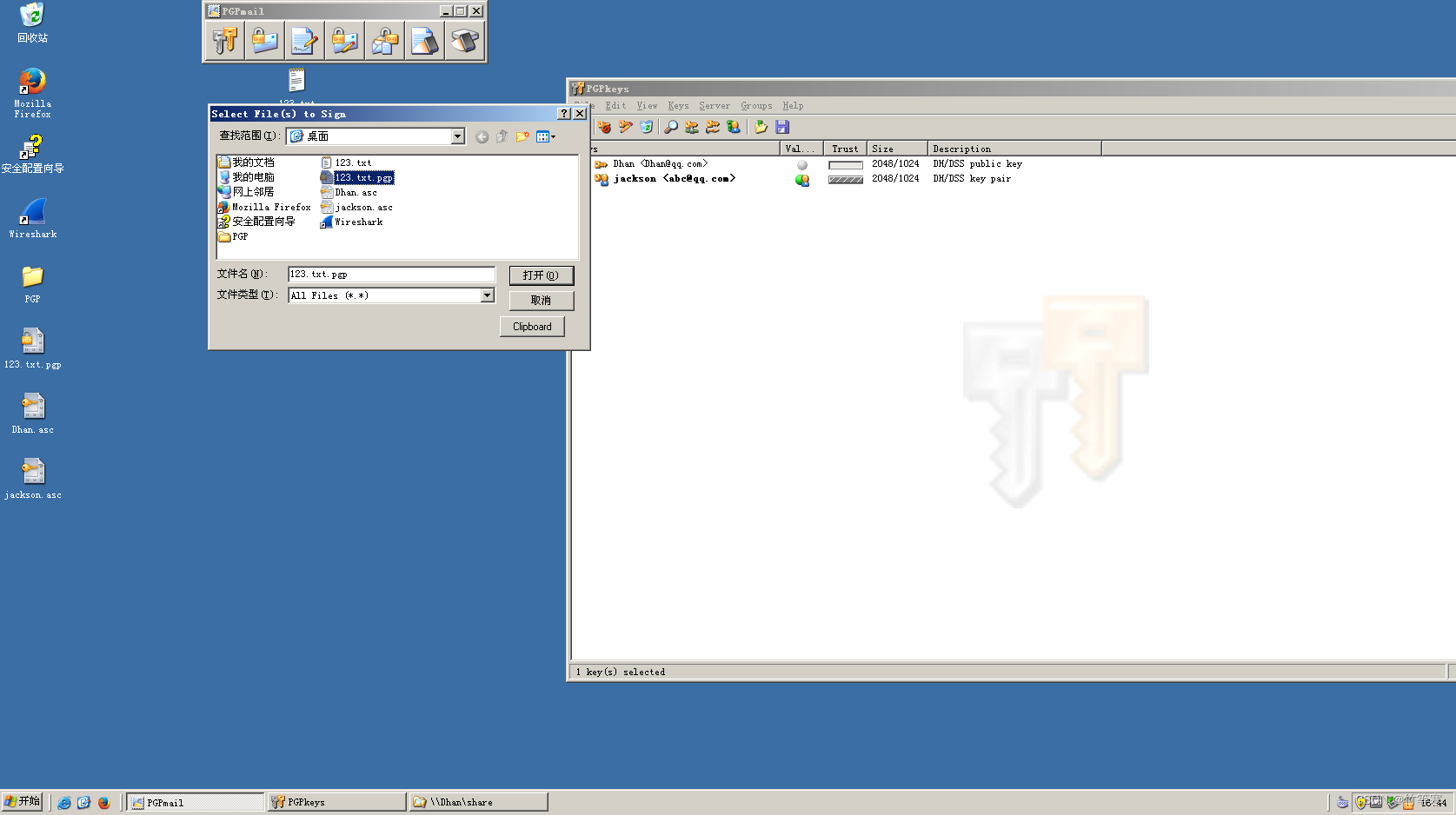The image size is (1456, 815).
Task: Click the Trust column header
Action: point(844,149)
